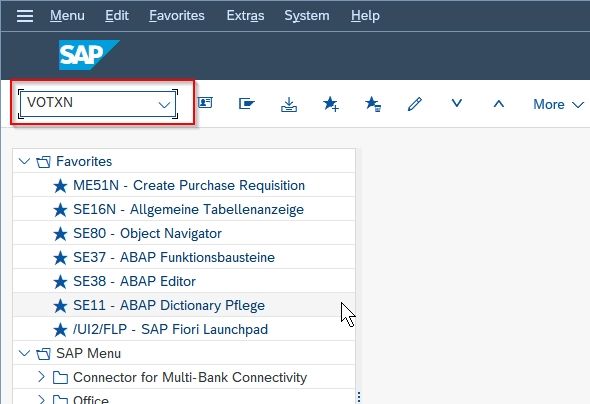
Task: Click the Other Menu toolbar icon
Action: (x=247, y=103)
